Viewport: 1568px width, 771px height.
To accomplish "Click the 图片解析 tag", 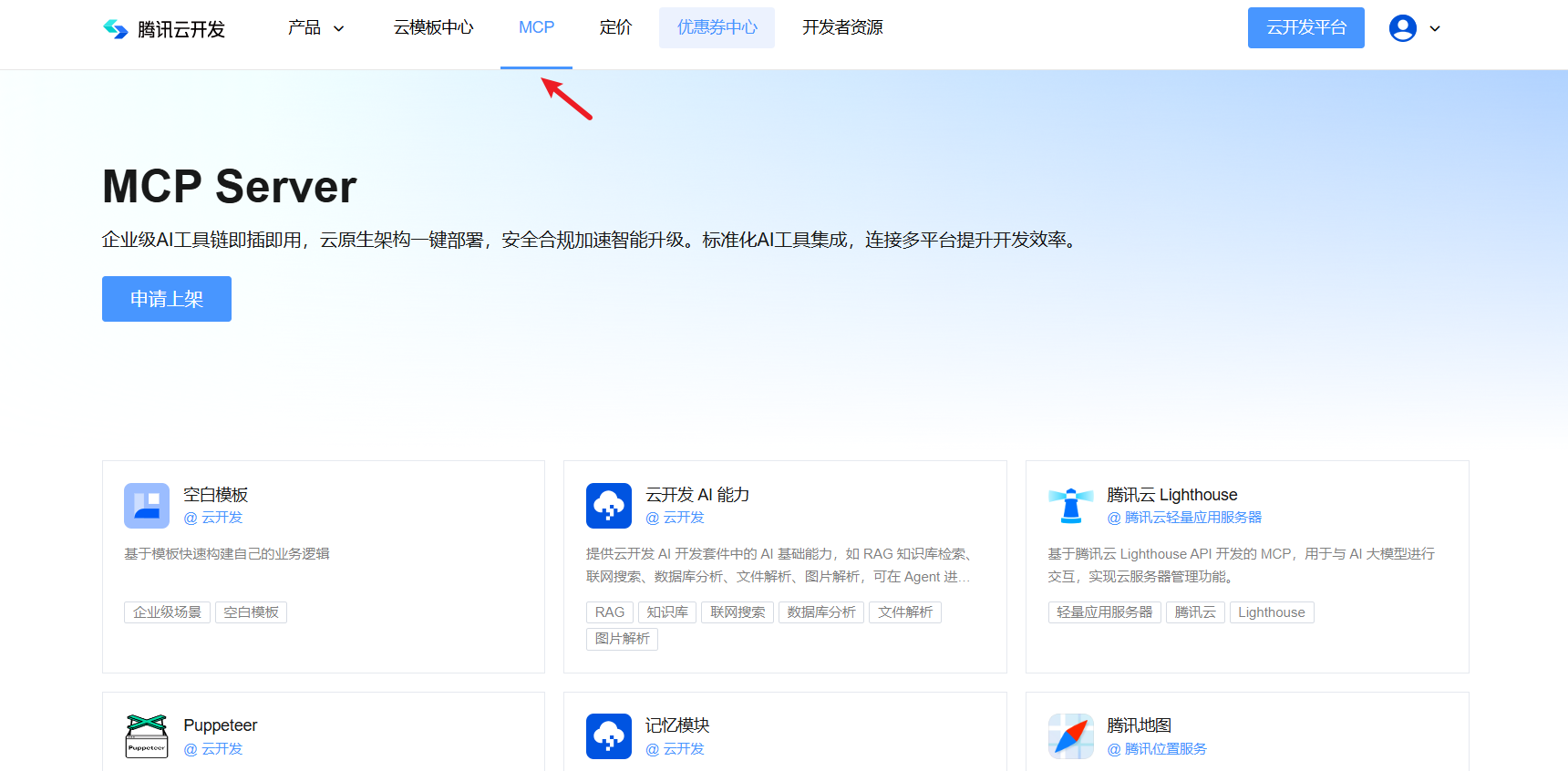I will [x=622, y=639].
